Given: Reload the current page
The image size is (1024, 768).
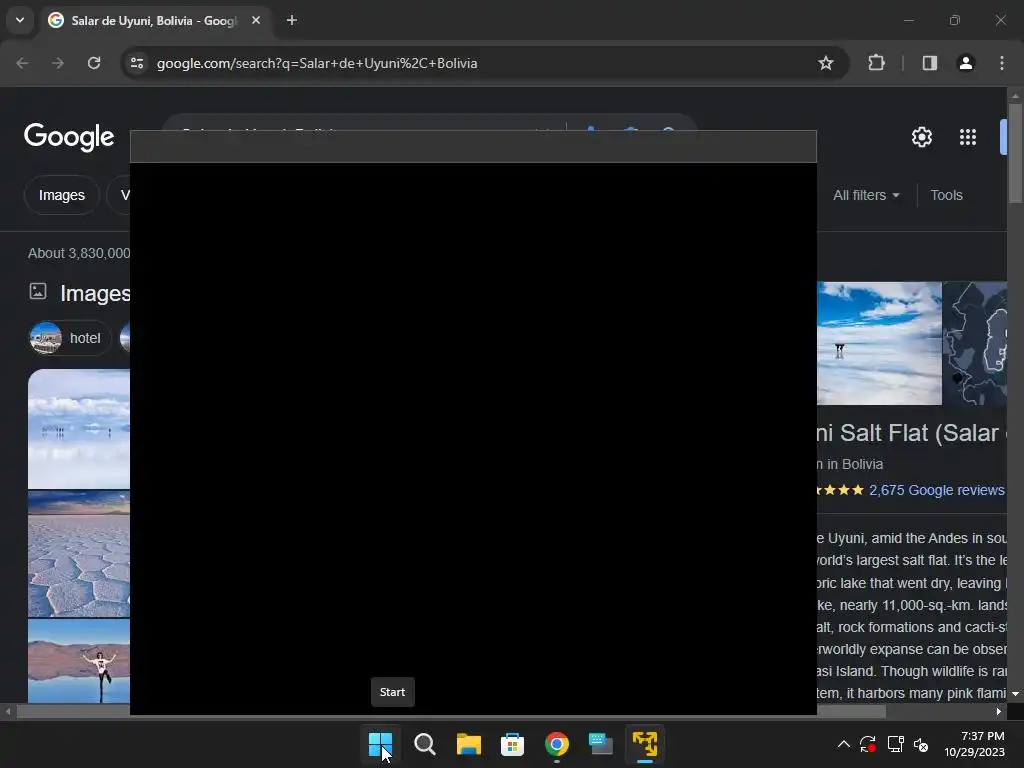Looking at the screenshot, I should coord(94,63).
